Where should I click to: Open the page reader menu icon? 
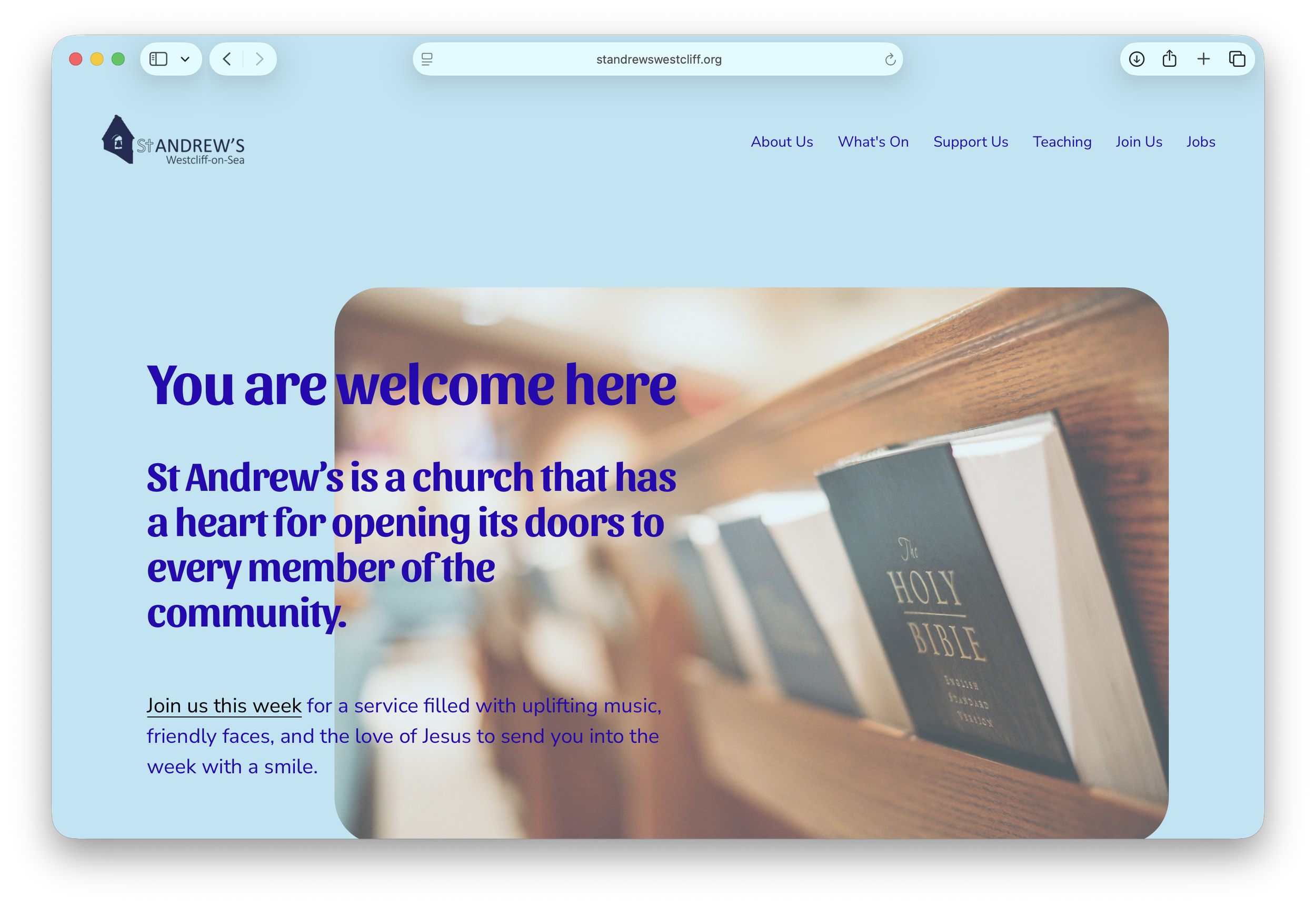(427, 59)
